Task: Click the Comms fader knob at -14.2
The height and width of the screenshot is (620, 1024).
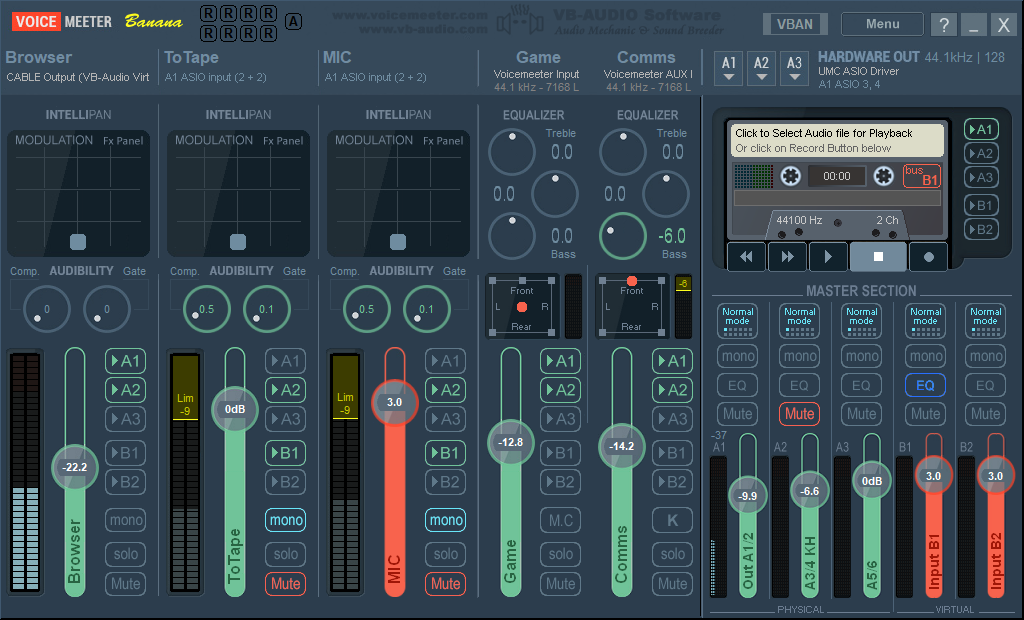Action: [x=621, y=446]
